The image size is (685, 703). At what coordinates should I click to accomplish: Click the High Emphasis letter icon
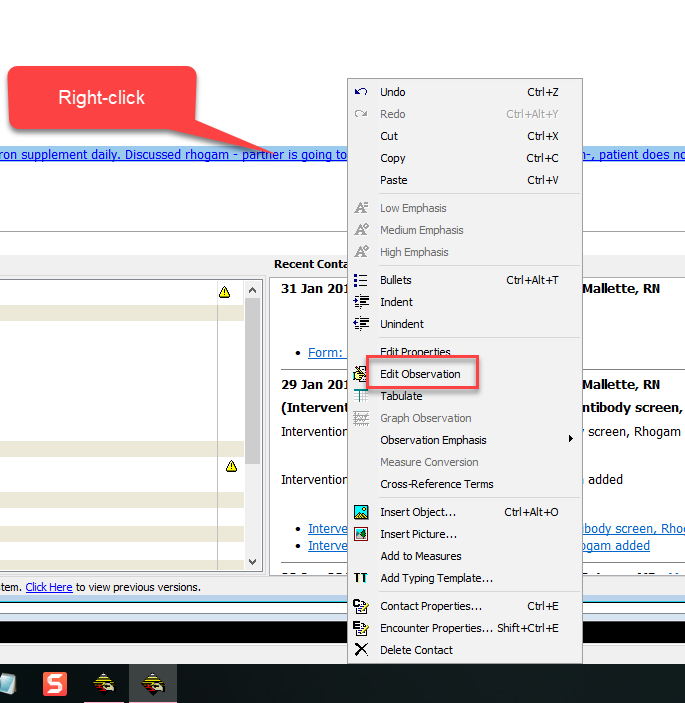[361, 252]
